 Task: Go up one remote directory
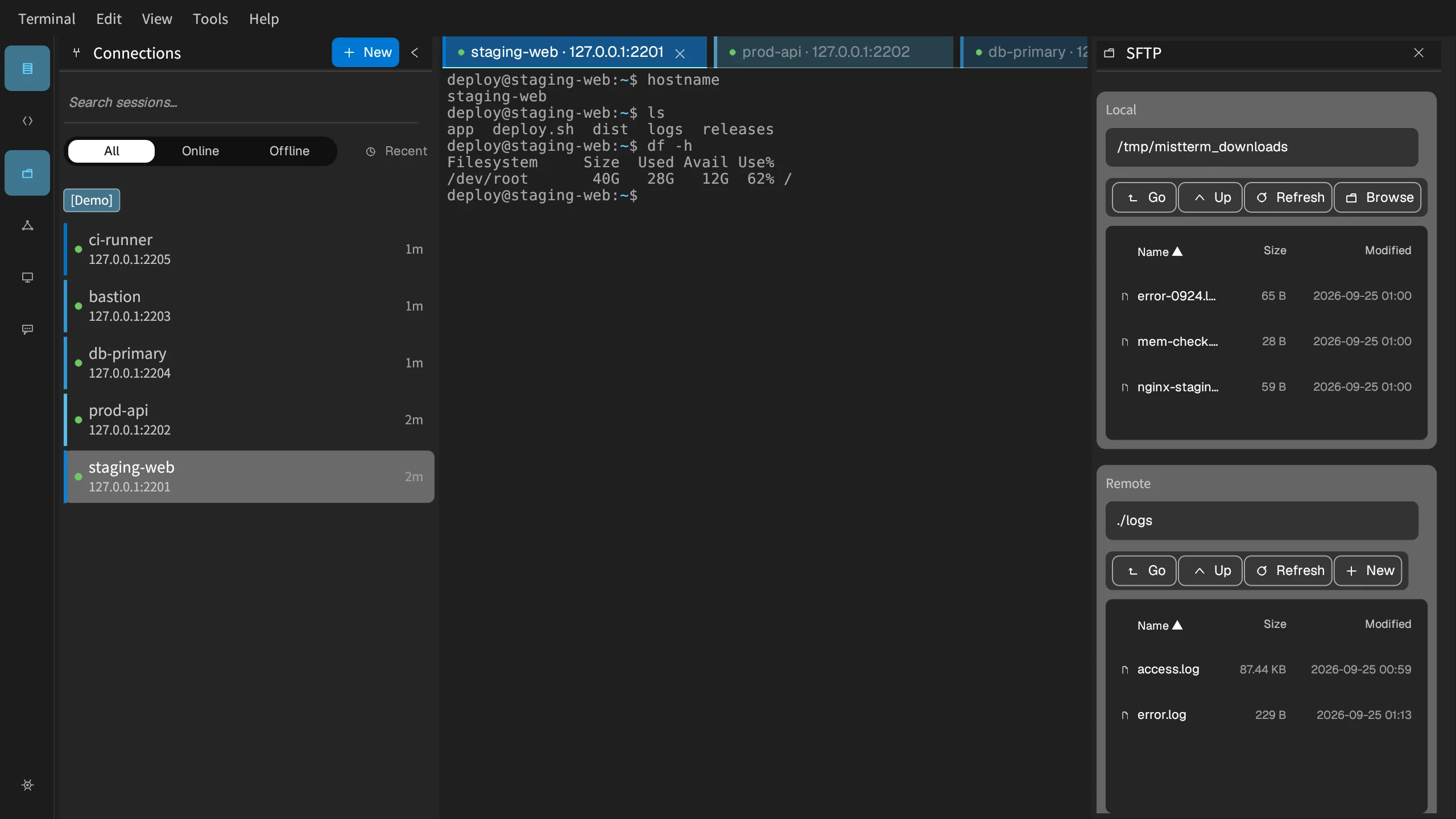click(1210, 570)
